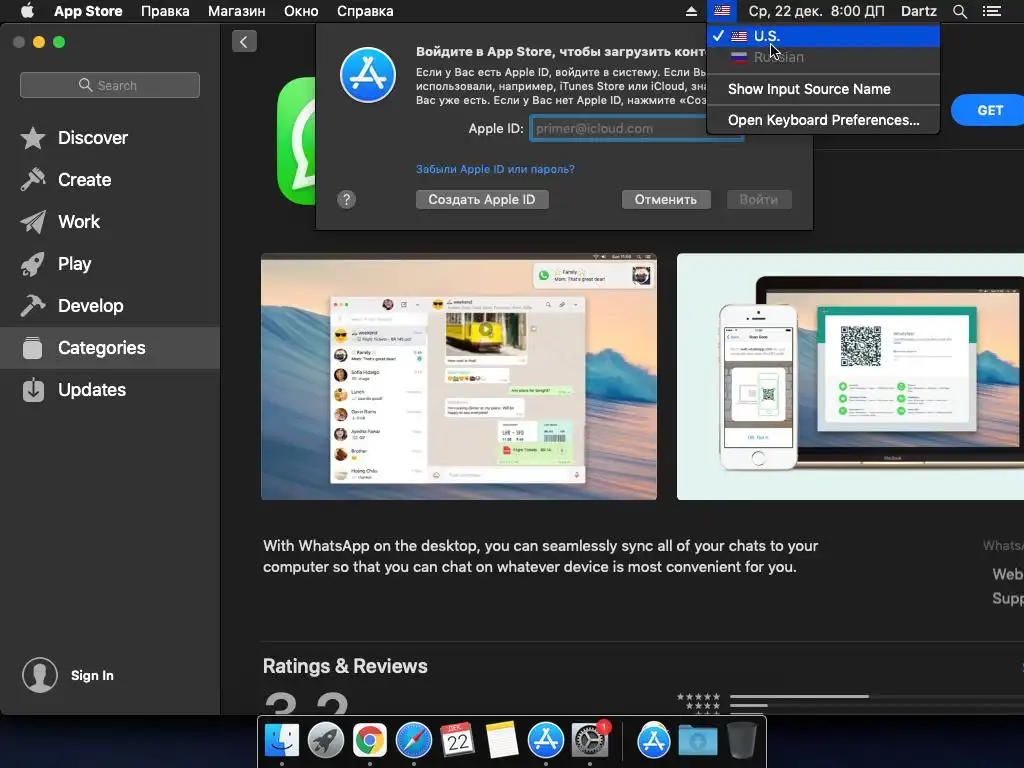Click Создать Apple ID button
Viewport: 1024px width, 768px height.
pos(482,199)
